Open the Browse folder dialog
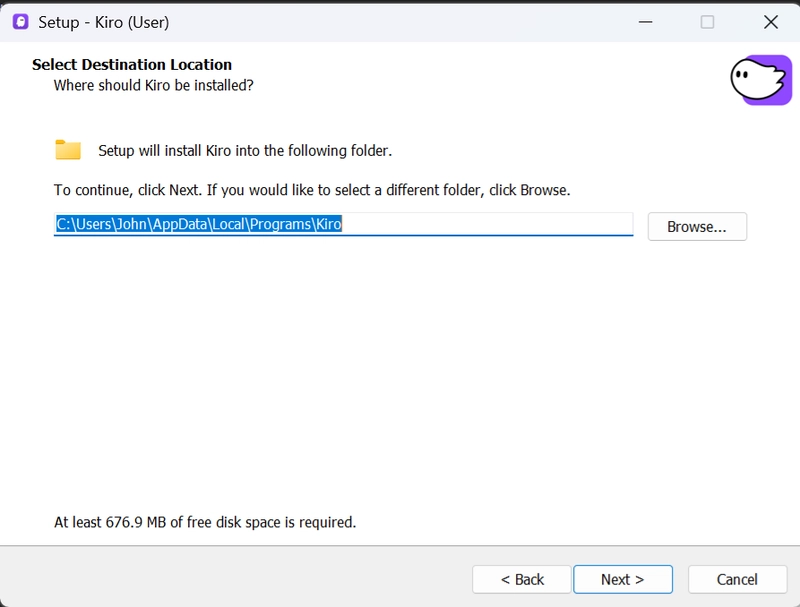 tap(697, 226)
